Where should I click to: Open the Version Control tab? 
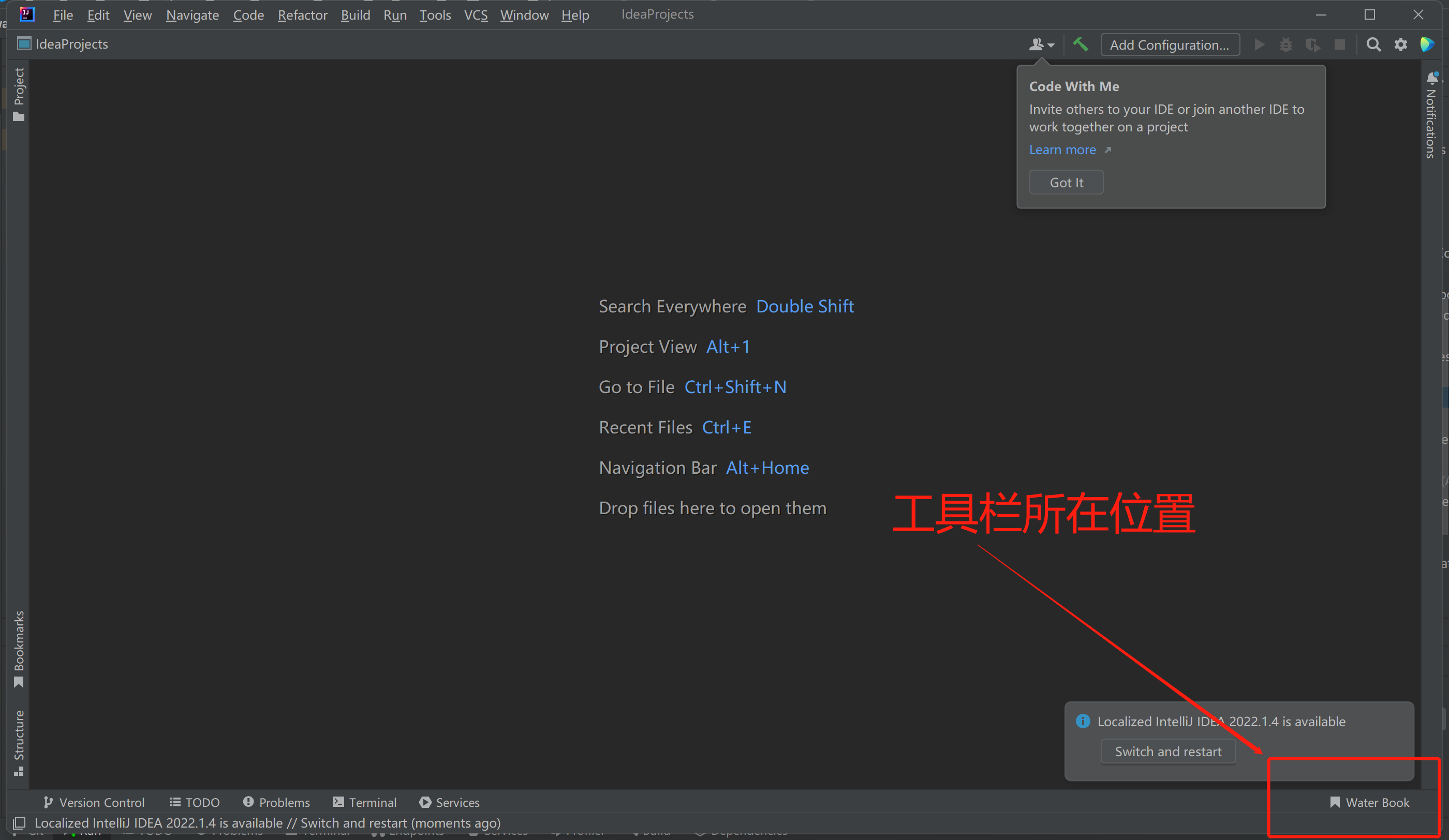[x=94, y=802]
